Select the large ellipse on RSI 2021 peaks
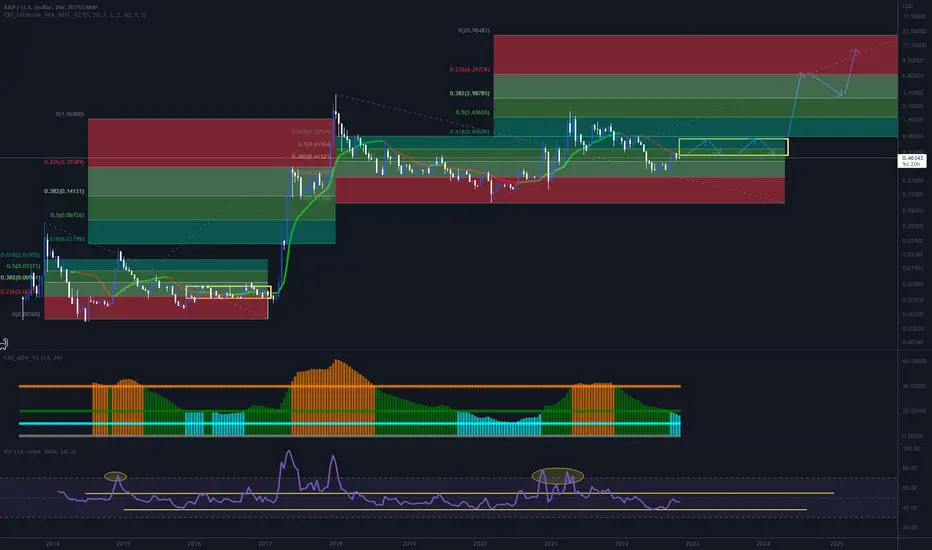 tap(558, 476)
